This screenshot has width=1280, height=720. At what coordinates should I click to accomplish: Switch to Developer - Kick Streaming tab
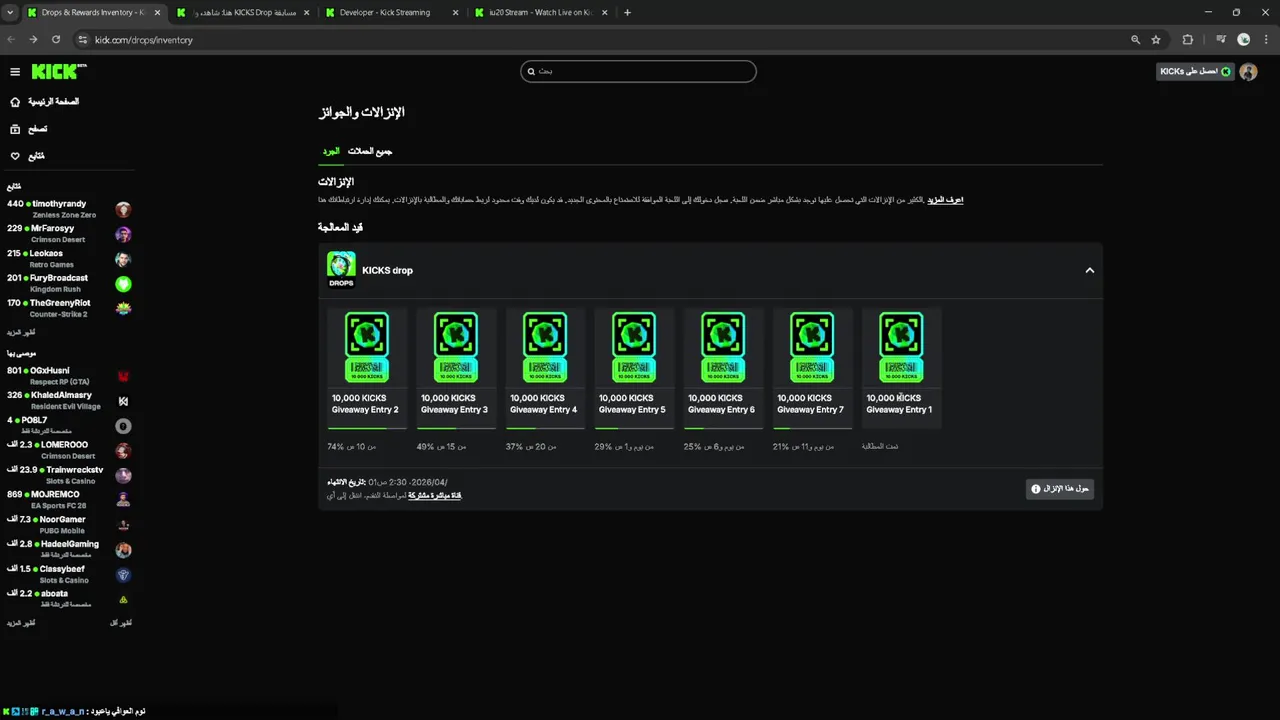click(392, 13)
